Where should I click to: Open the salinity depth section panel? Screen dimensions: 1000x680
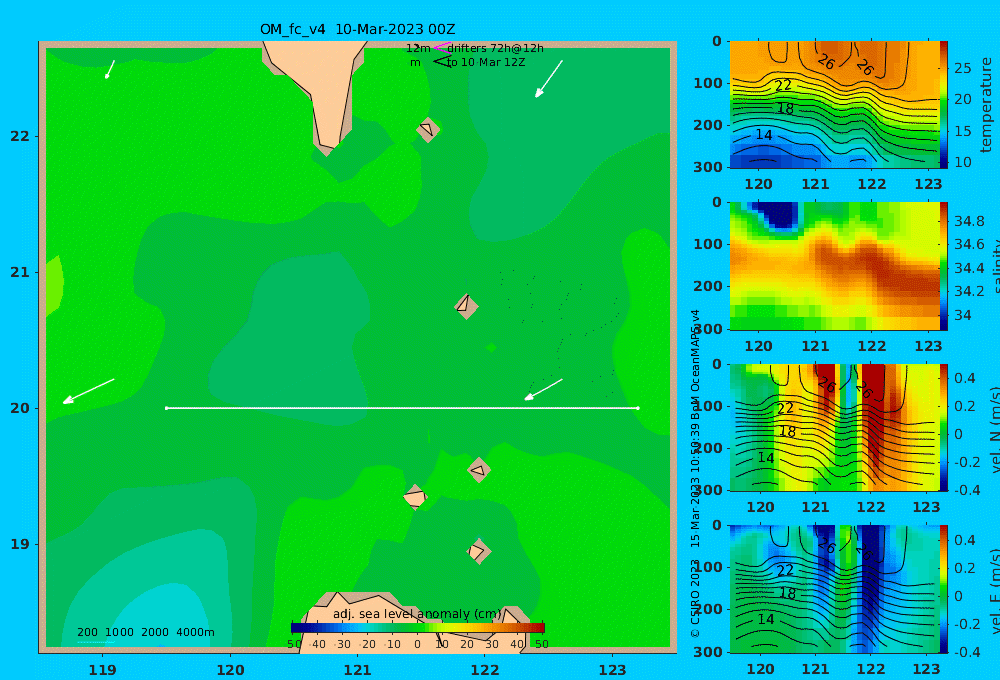pos(834,266)
